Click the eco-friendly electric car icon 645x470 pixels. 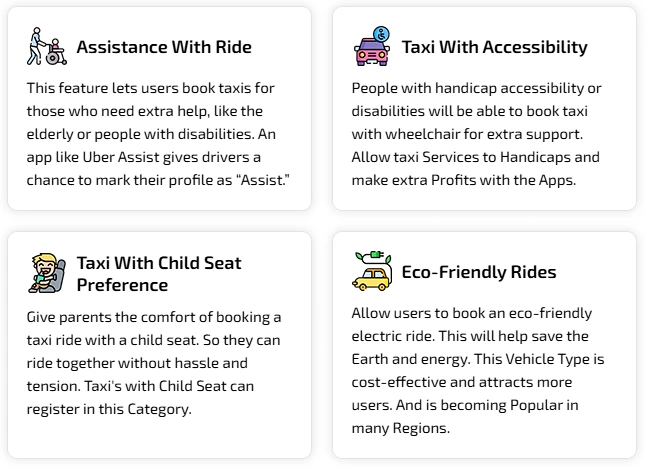pos(372,271)
